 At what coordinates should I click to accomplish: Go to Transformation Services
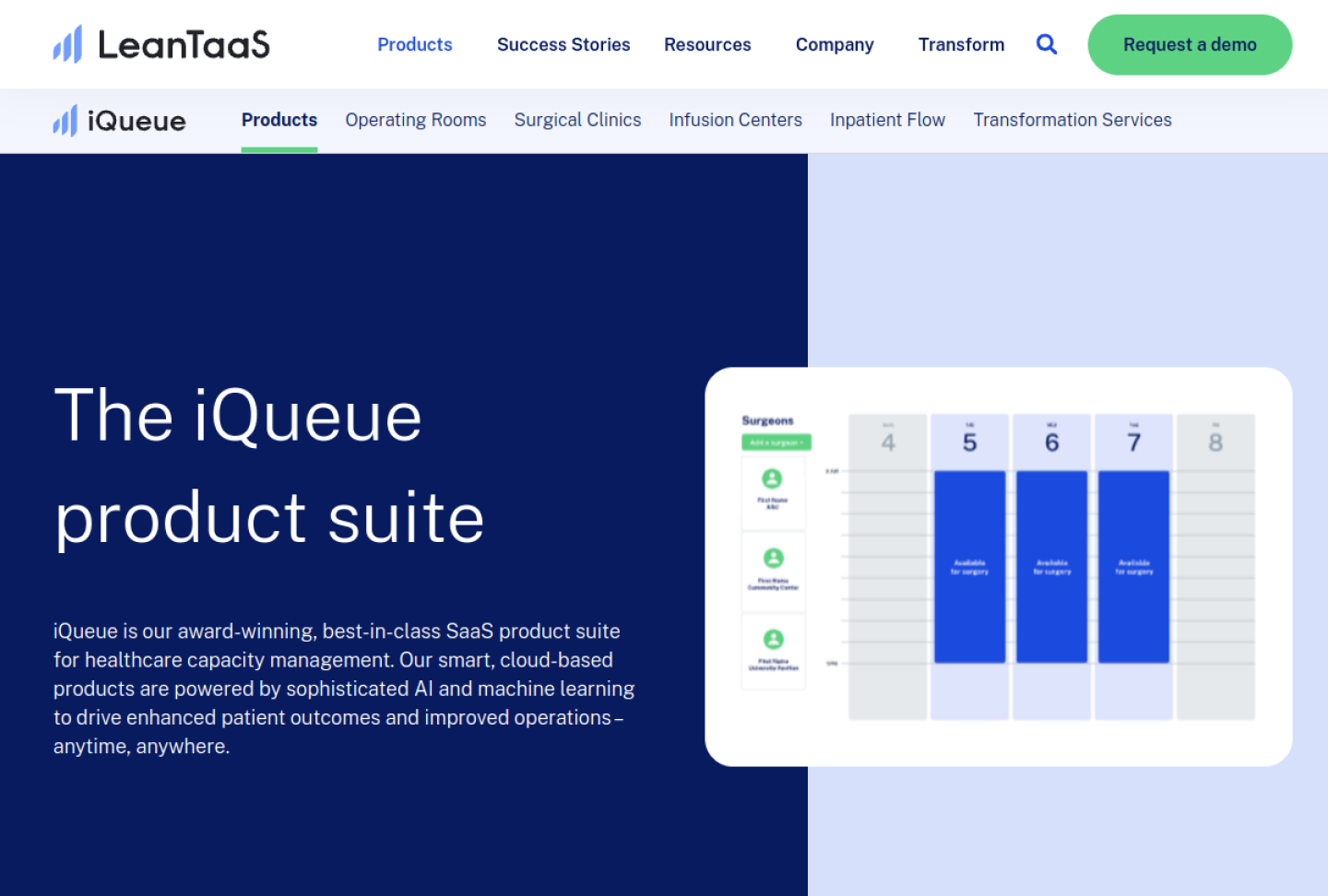click(x=1073, y=120)
